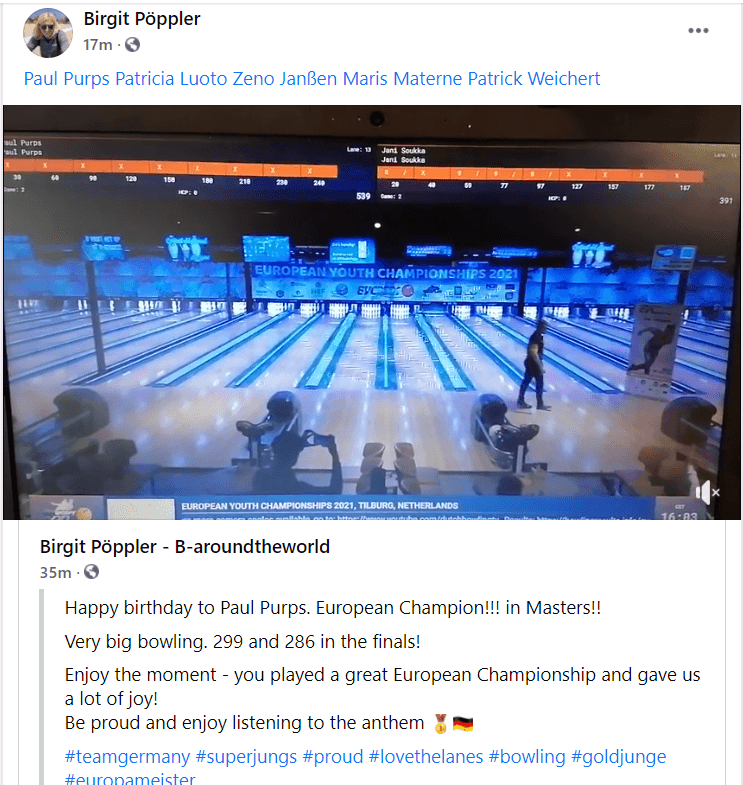
Task: Play the bowling championship video
Action: (372, 312)
